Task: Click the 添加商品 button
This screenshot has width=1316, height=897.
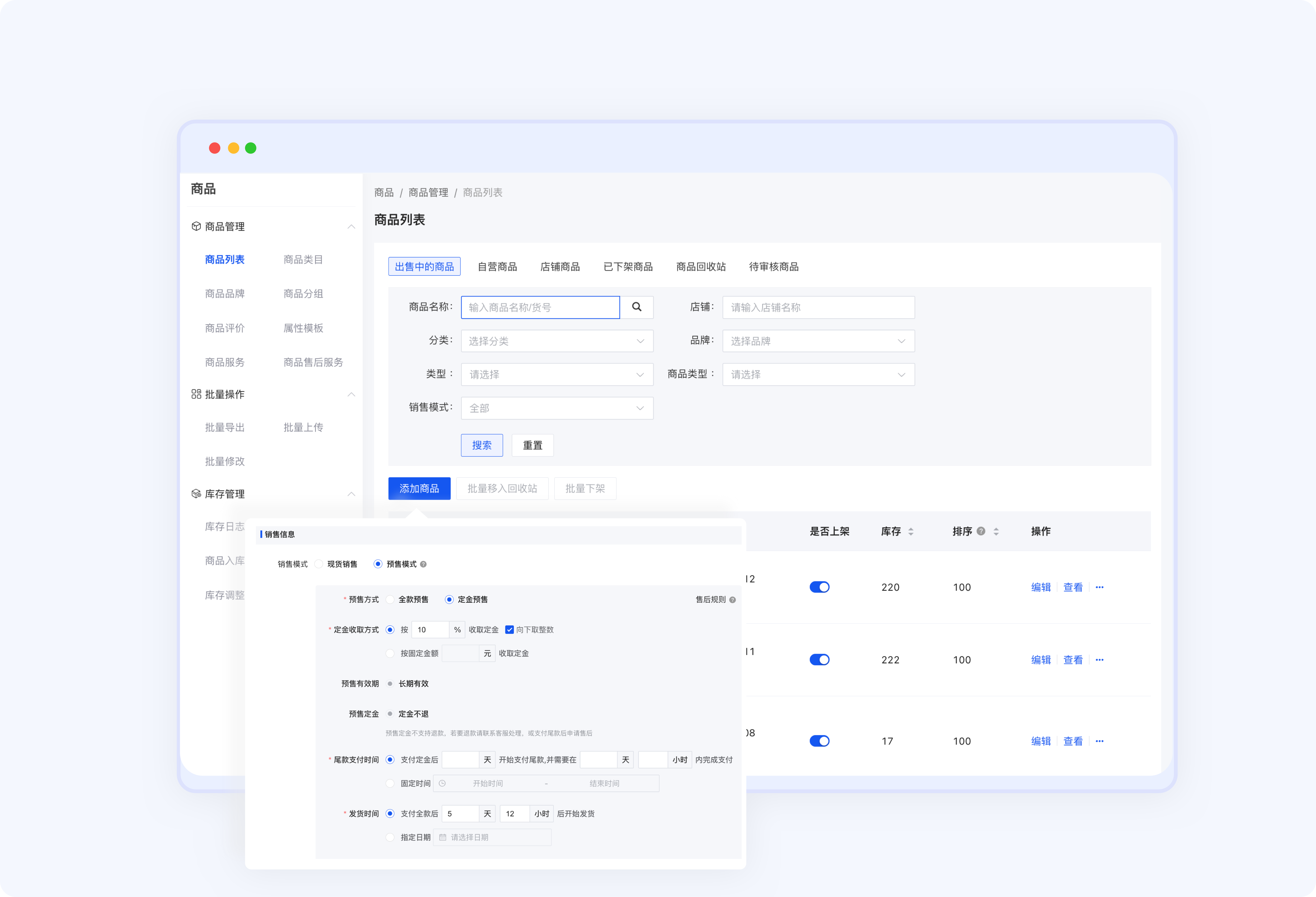Action: coord(419,488)
